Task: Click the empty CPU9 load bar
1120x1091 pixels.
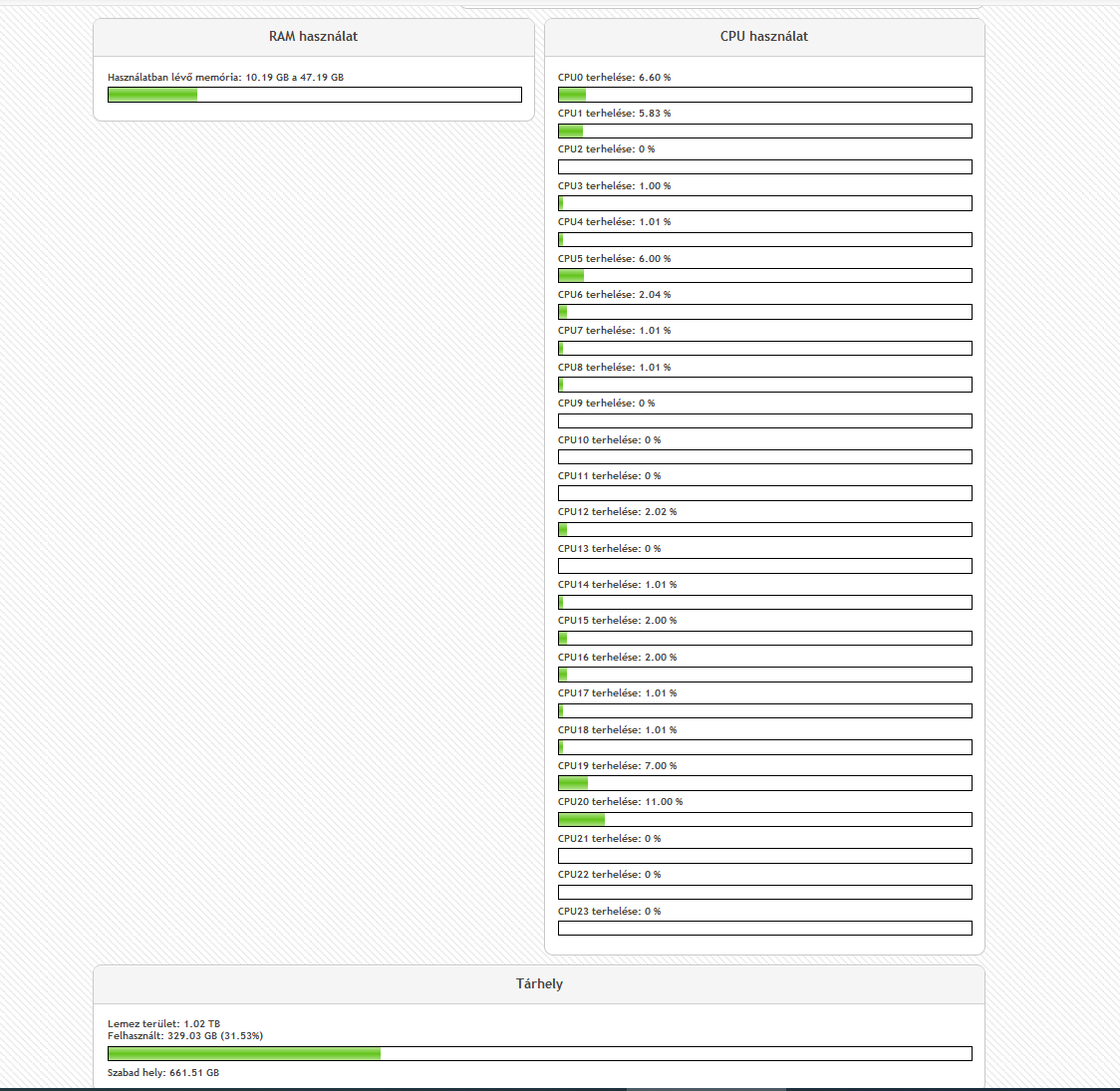Action: [x=765, y=421]
